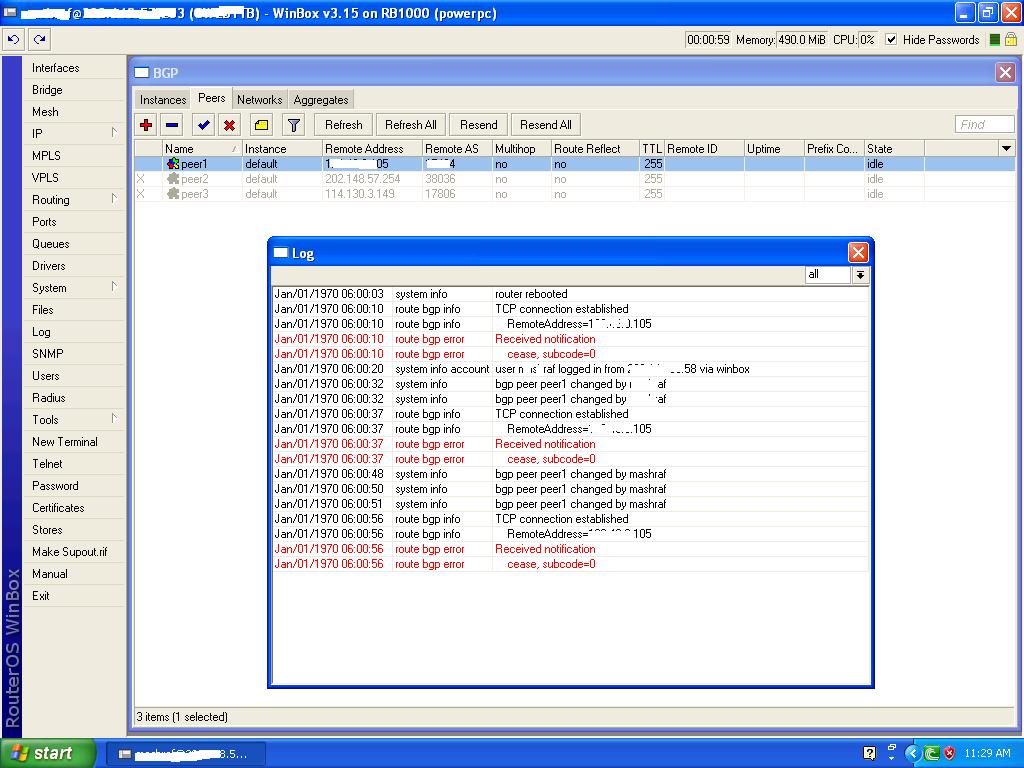Add a new BGP peer with plus icon
This screenshot has height=768, width=1024.
point(146,125)
